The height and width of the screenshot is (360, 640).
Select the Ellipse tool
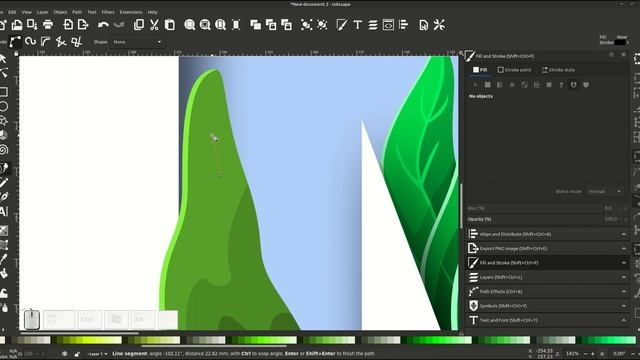tap(3, 107)
